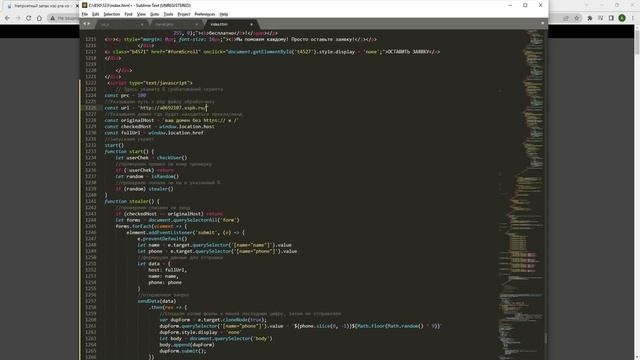Switch to the index.html tab

coord(231,24)
